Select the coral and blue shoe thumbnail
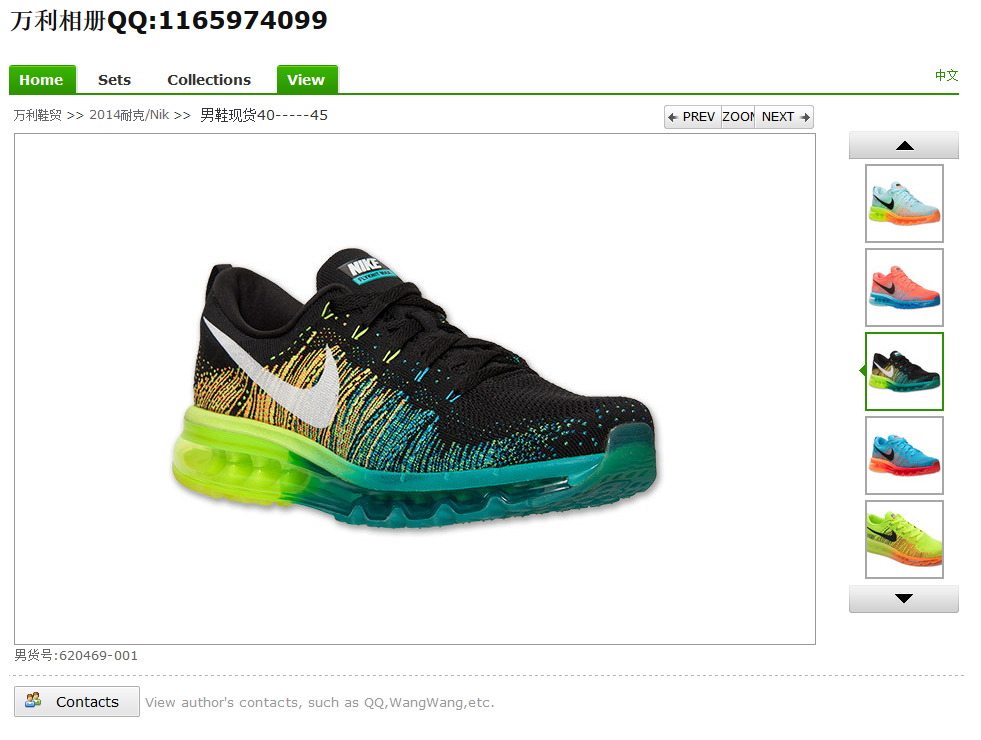The height and width of the screenshot is (740, 981). (904, 287)
